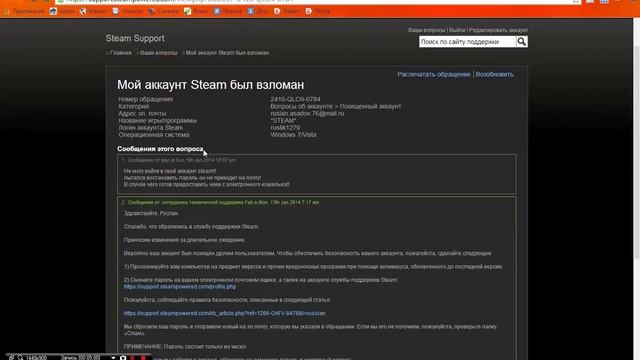Open 'Ваши вопросы' in the breadcrumb
640x360 pixels.
[x=159, y=53]
